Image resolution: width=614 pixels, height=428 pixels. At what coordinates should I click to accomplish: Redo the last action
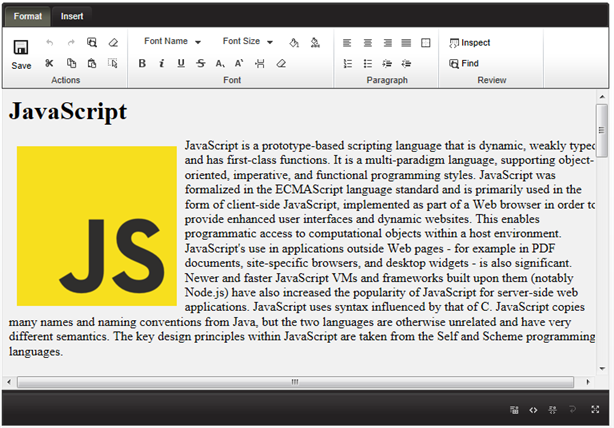click(71, 42)
